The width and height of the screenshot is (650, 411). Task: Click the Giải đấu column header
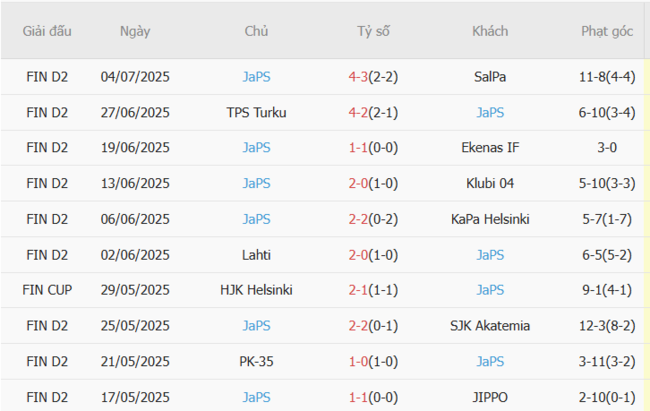pyautogui.click(x=47, y=31)
